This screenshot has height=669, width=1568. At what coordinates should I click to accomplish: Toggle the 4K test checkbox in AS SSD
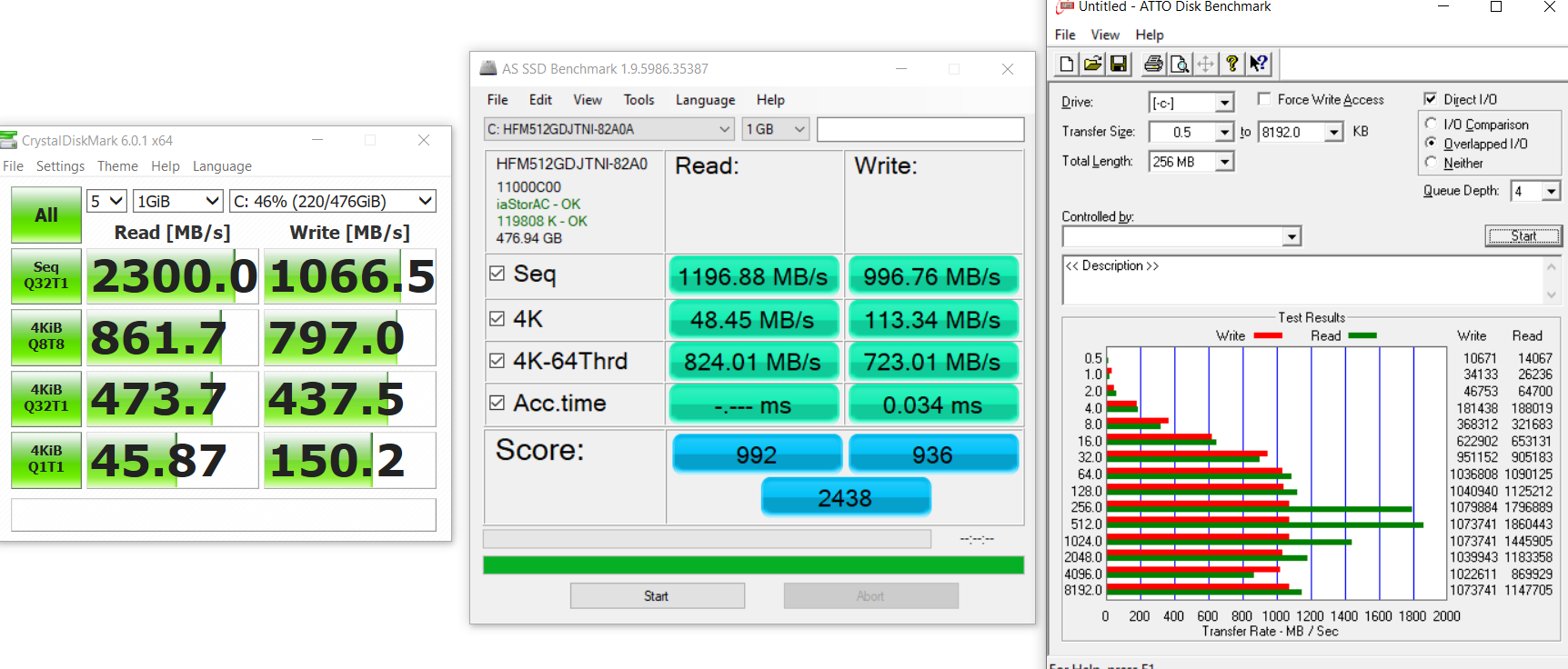coord(497,318)
